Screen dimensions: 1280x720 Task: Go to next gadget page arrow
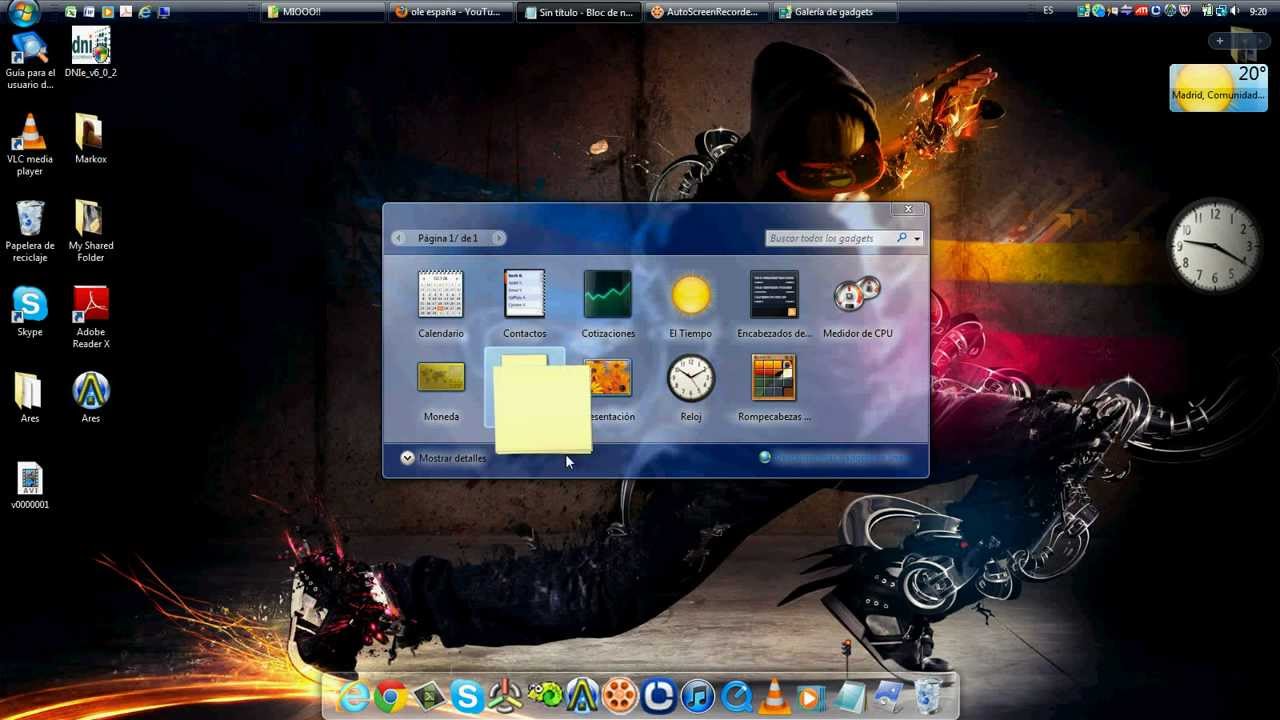point(499,238)
